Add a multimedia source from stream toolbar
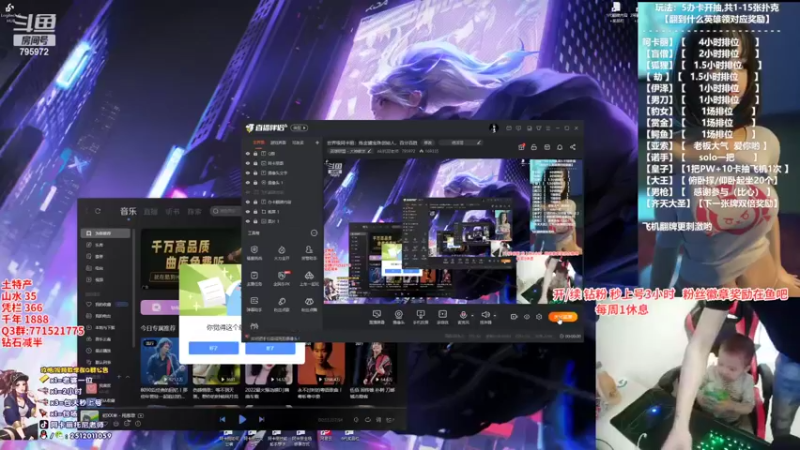Viewport: 800px width, 450px height. [x=442, y=317]
